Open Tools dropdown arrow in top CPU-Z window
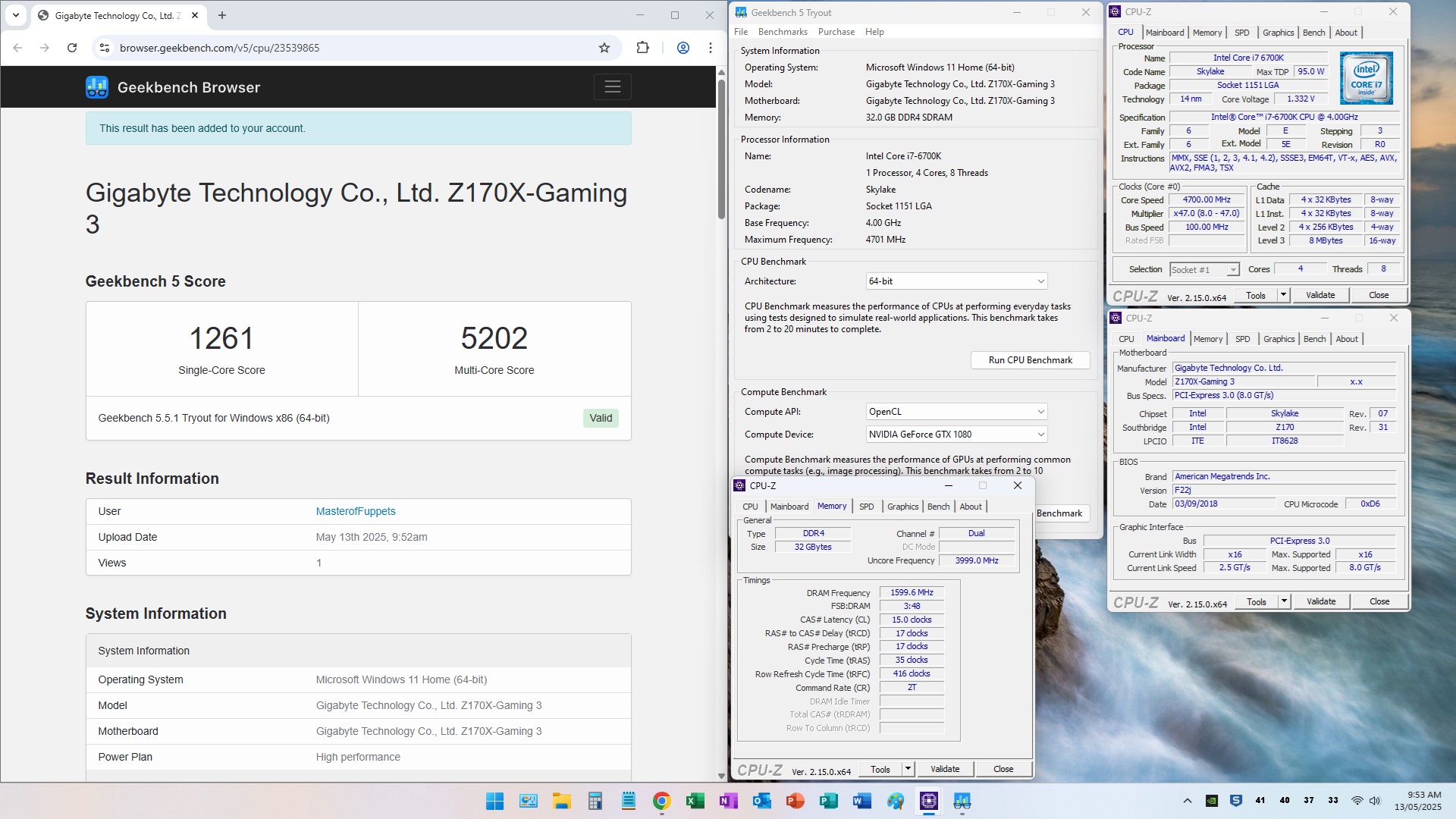The image size is (1456, 819). click(x=1283, y=295)
